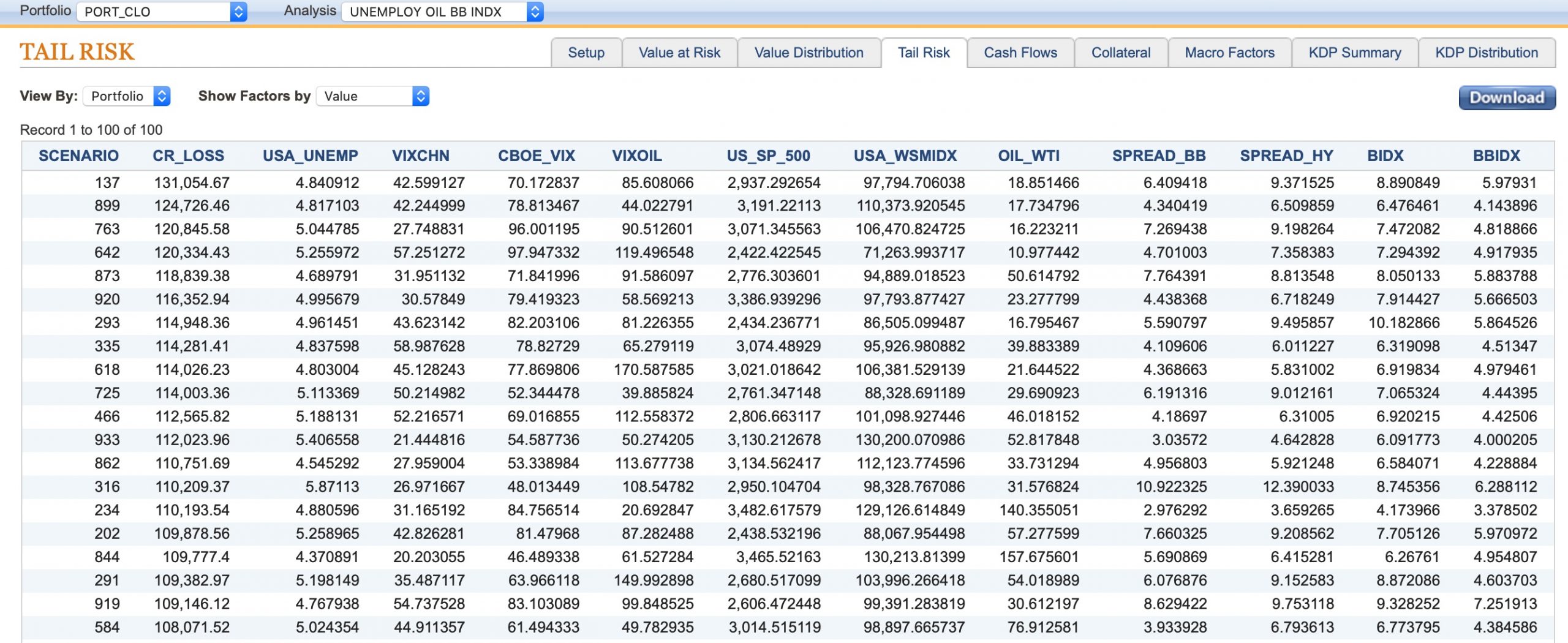Select scenario 618 cell
Image resolution: width=1568 pixels, height=643 pixels.
pyautogui.click(x=107, y=369)
